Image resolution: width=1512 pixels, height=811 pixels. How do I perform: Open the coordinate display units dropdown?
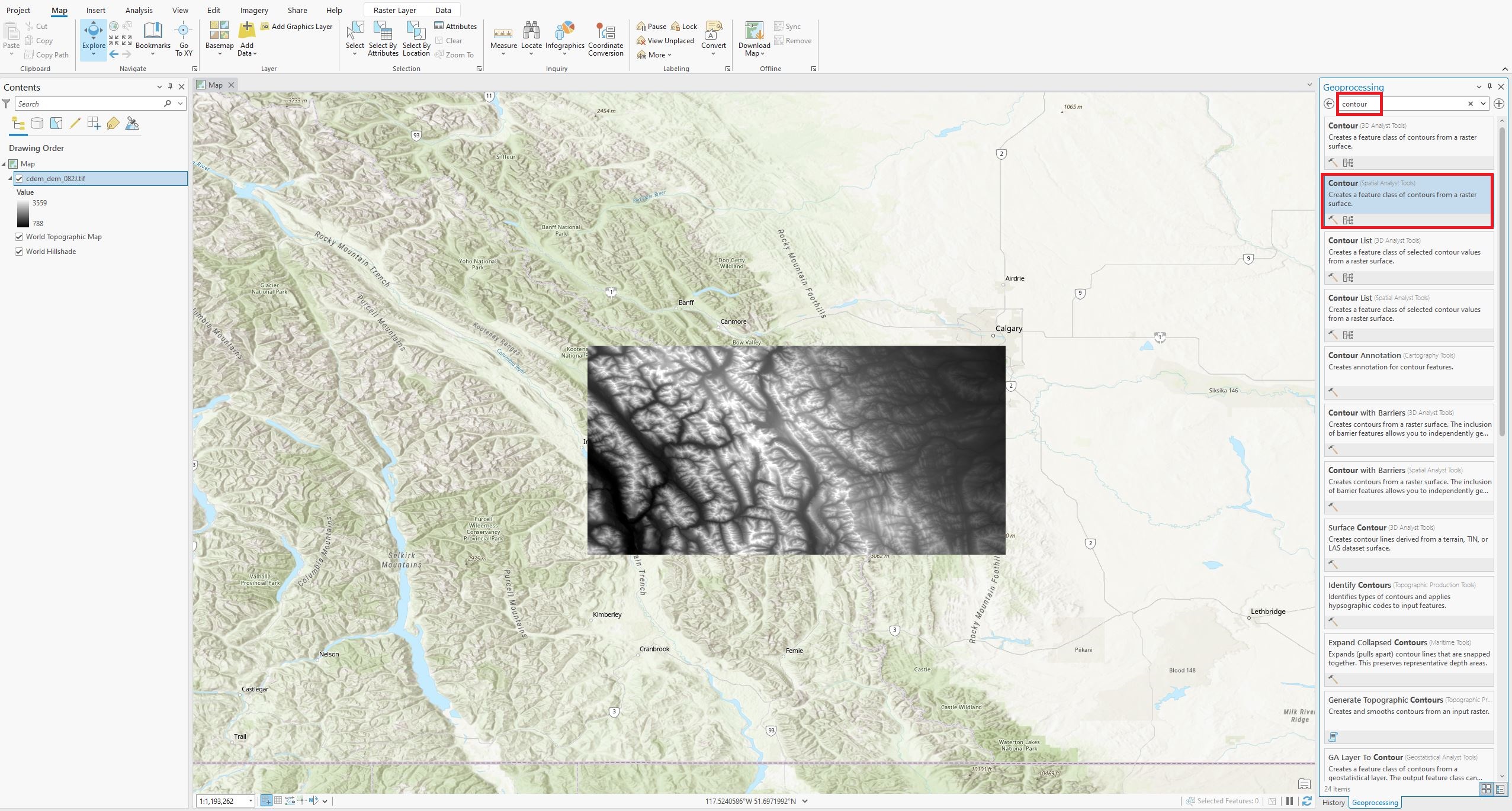coord(805,801)
